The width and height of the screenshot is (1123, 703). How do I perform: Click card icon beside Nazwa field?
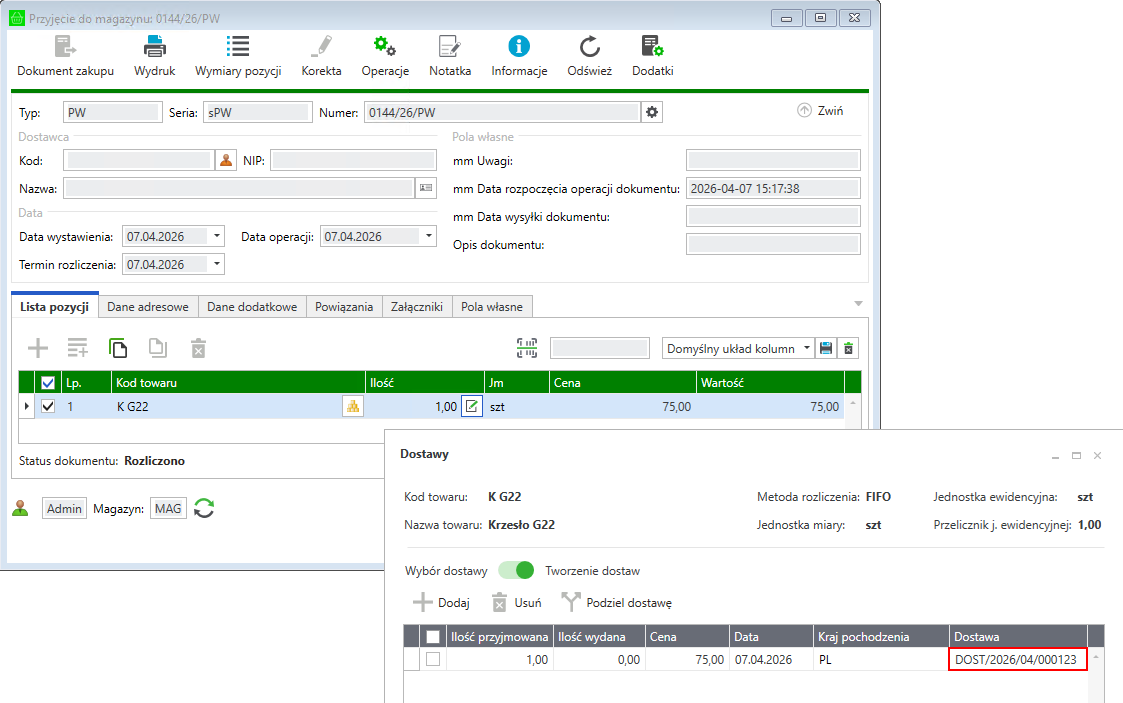[x=426, y=188]
